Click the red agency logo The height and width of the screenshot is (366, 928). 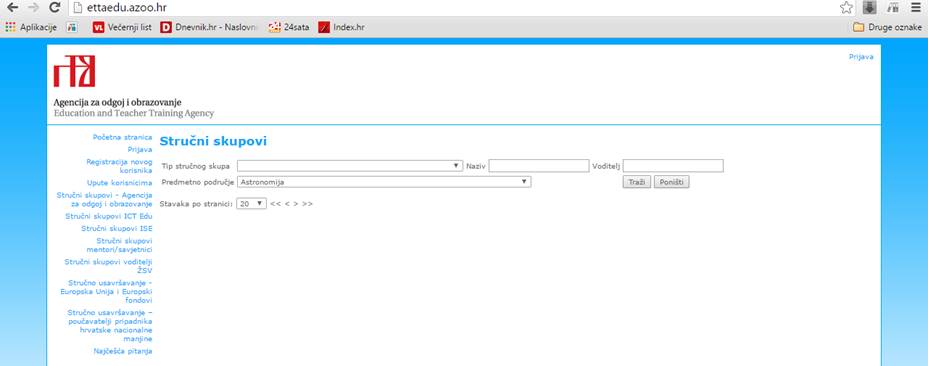coord(75,71)
